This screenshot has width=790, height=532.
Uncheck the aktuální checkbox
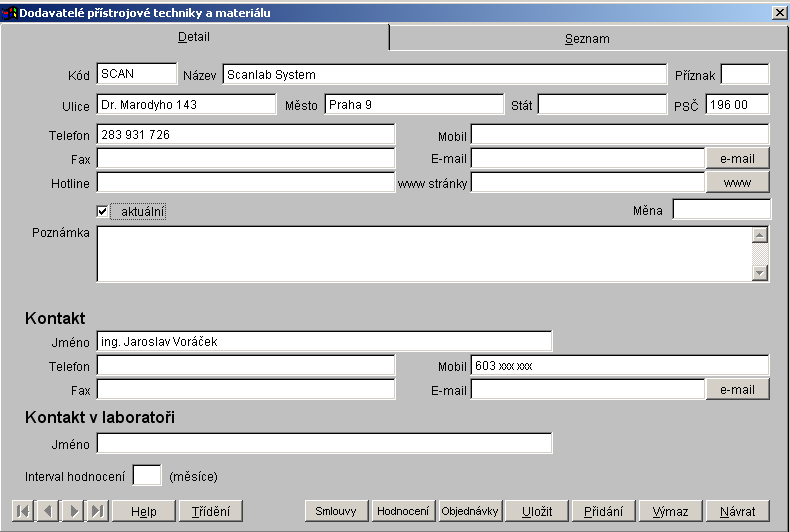pos(102,211)
